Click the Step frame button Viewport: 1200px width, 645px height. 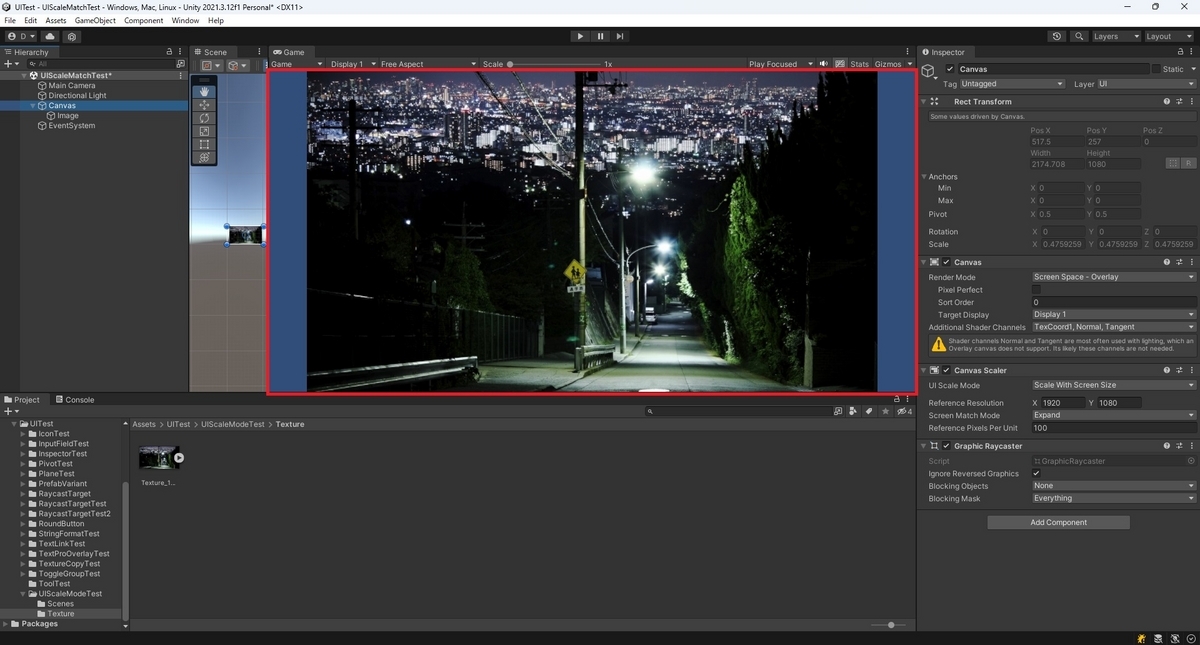pyautogui.click(x=620, y=36)
